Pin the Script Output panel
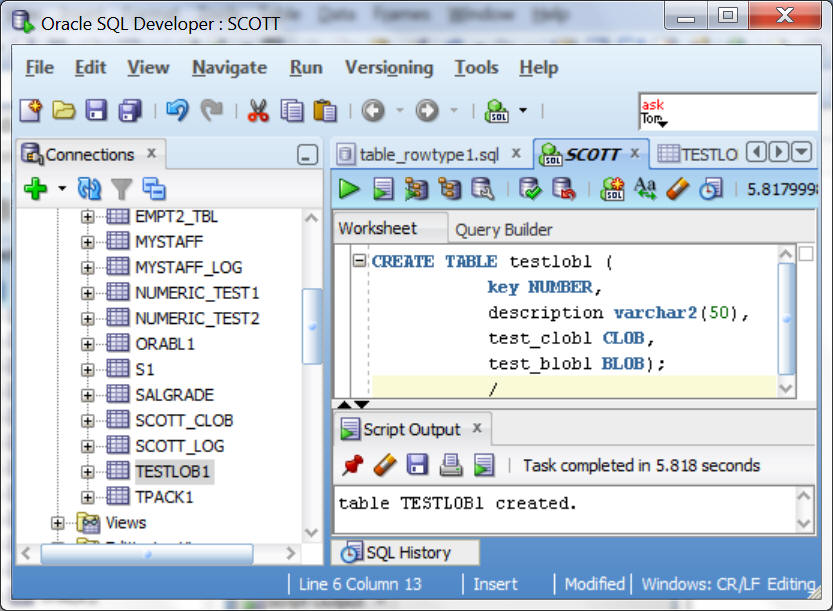The image size is (833, 611). (352, 465)
